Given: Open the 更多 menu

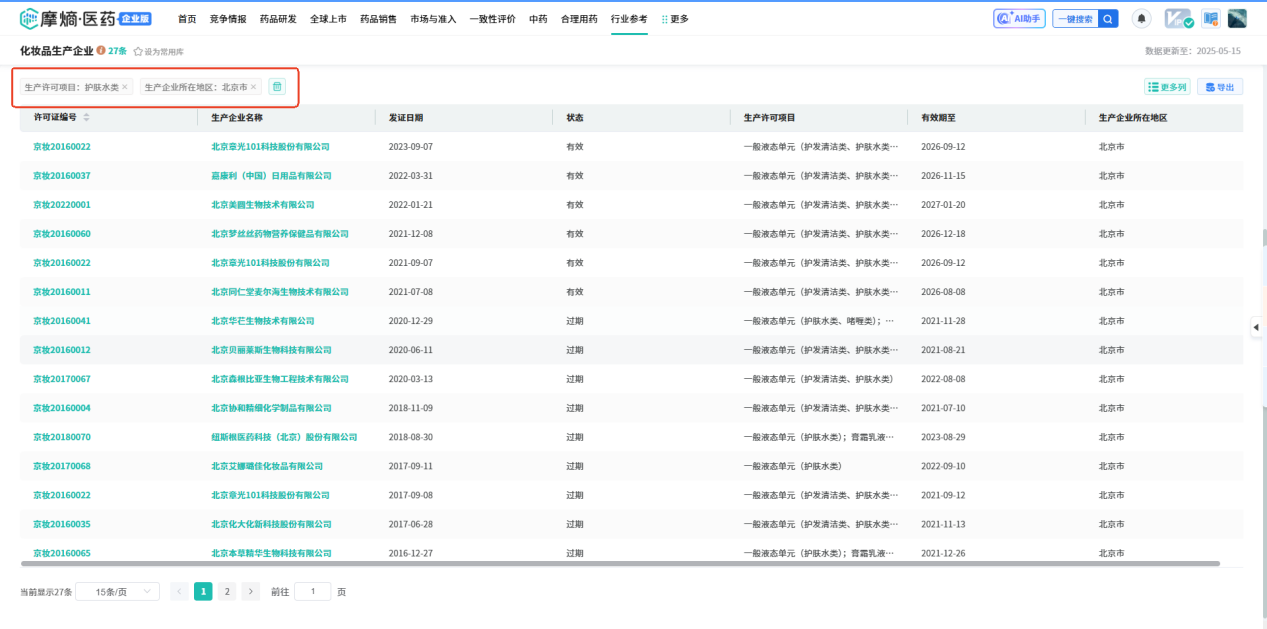Looking at the screenshot, I should (675, 19).
